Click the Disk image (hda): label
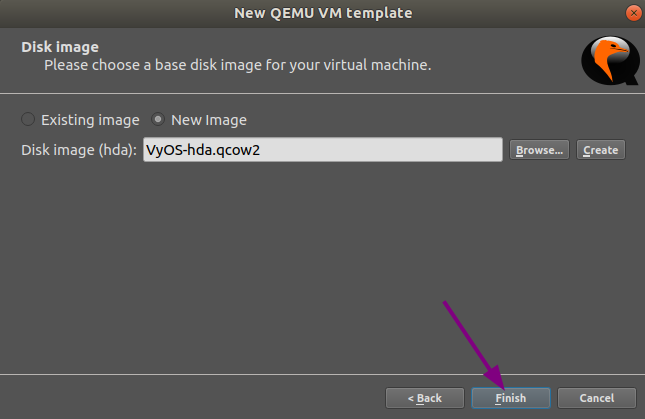This screenshot has width=645, height=419. pos(78,150)
